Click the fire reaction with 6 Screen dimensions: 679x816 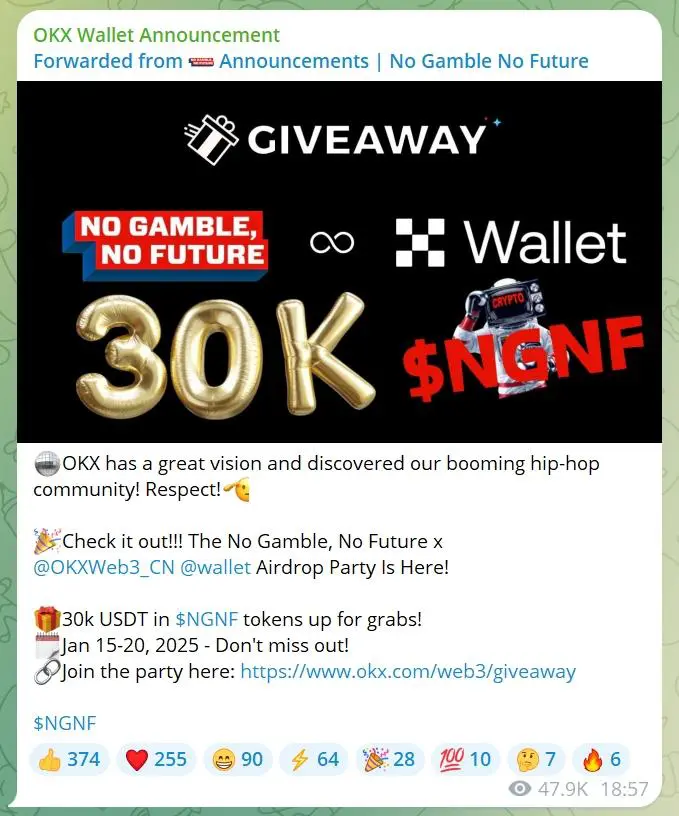tap(601, 759)
